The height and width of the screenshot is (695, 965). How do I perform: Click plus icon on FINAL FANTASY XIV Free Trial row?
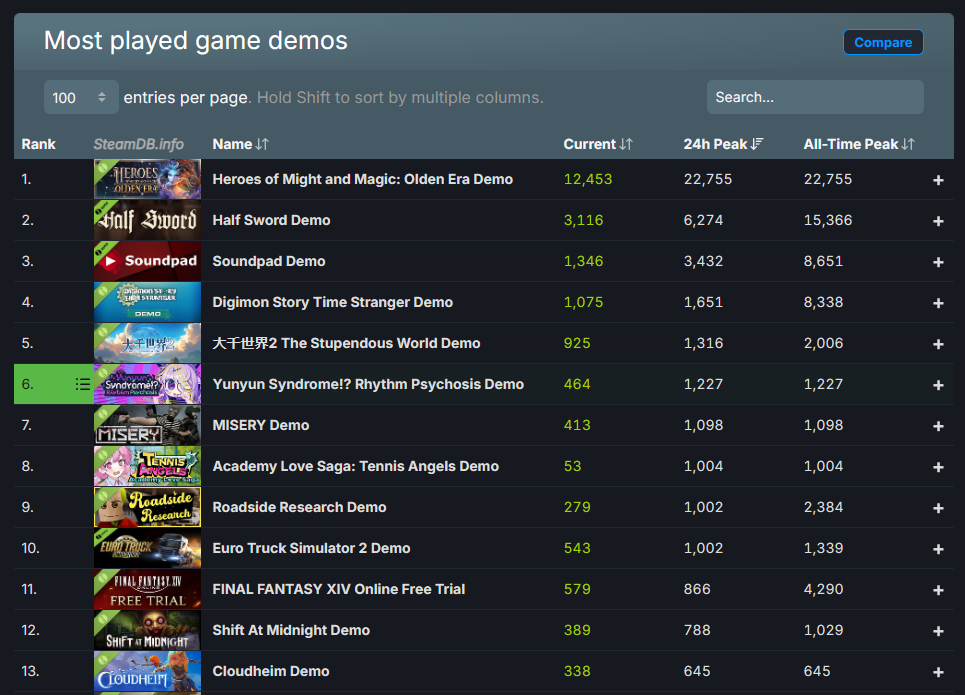(938, 590)
